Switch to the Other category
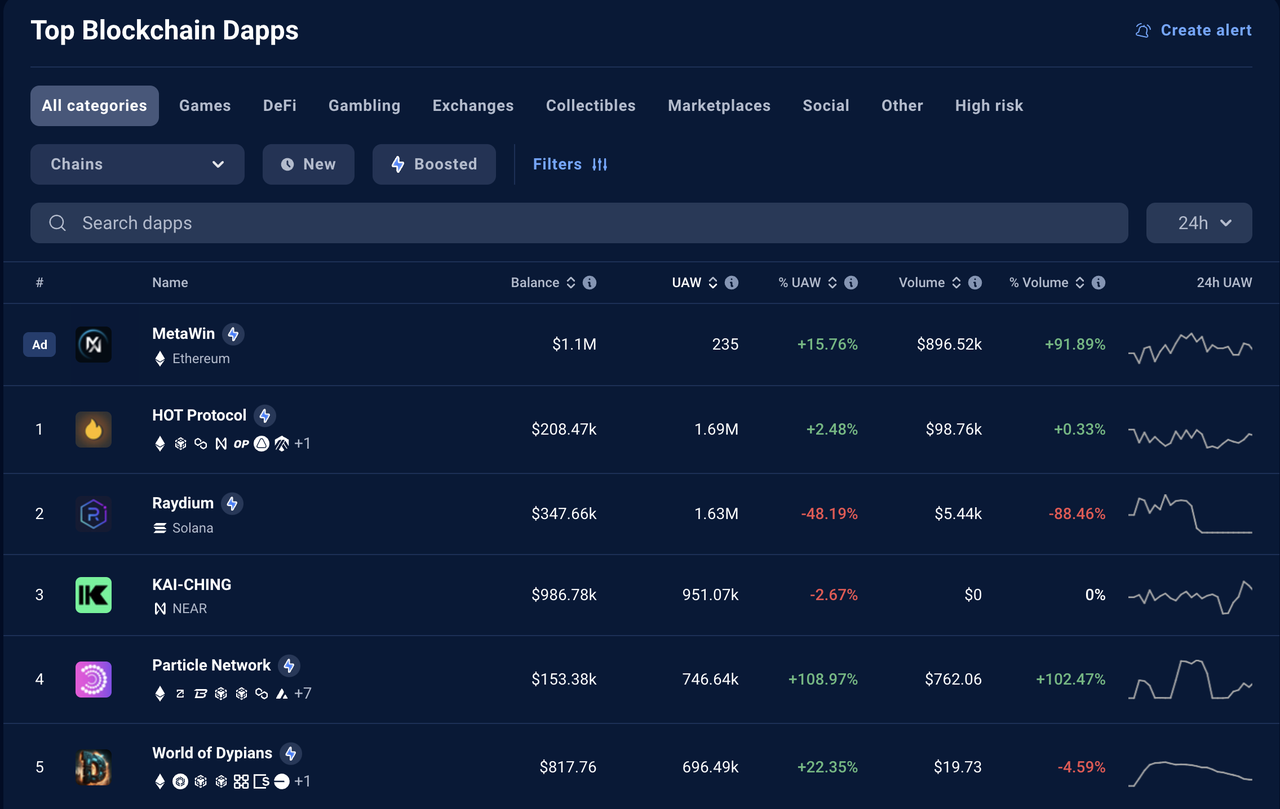Screen dimensions: 1280x809 coord(902,105)
